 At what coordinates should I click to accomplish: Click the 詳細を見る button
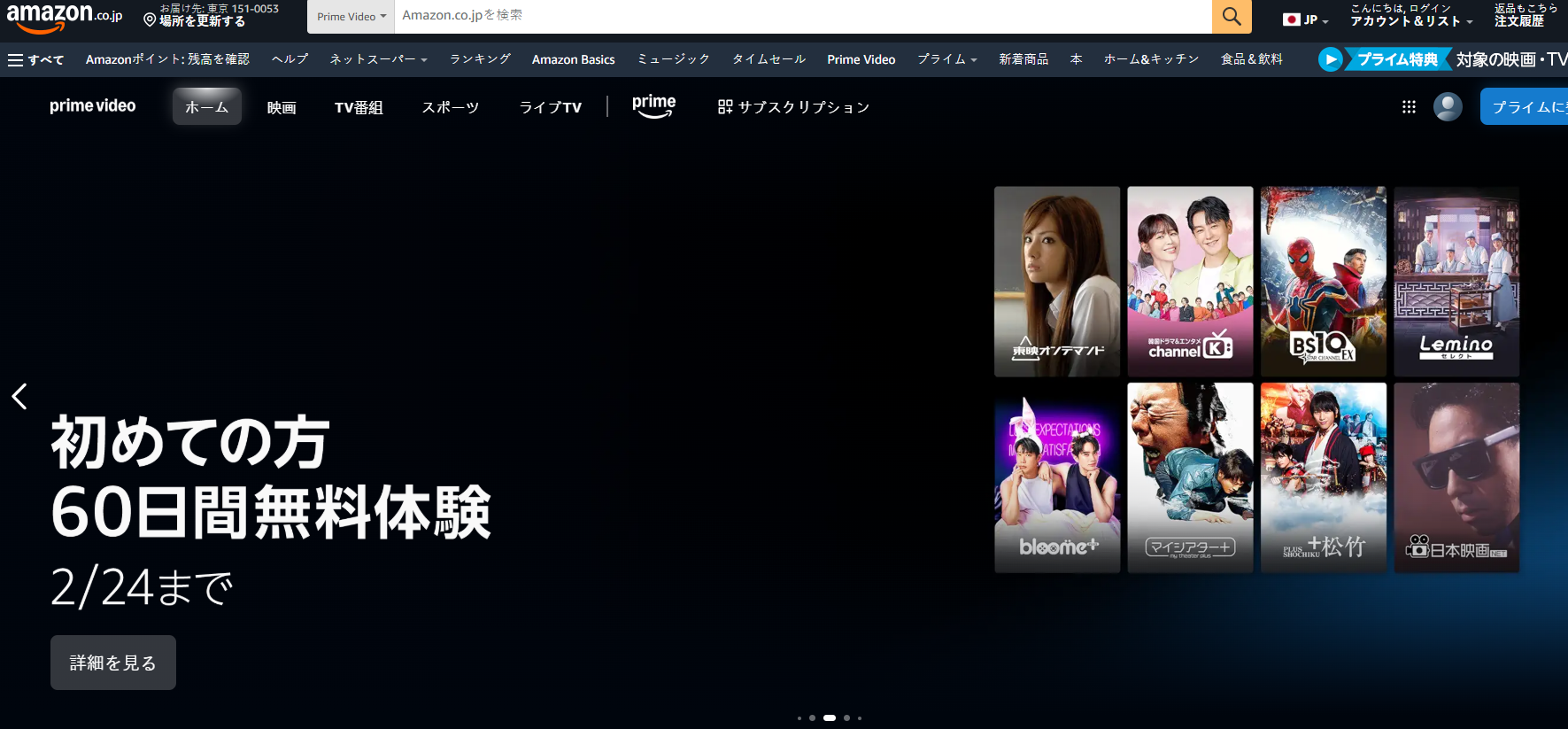coord(113,663)
